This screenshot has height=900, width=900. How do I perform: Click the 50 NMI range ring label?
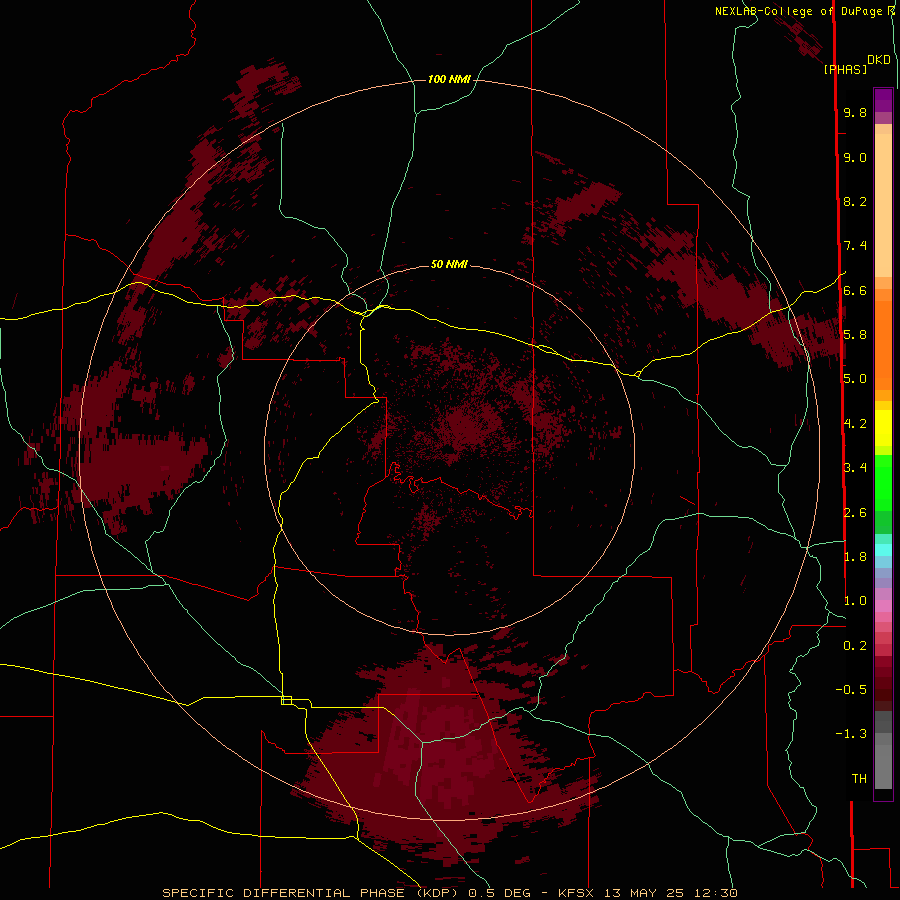pyautogui.click(x=449, y=264)
